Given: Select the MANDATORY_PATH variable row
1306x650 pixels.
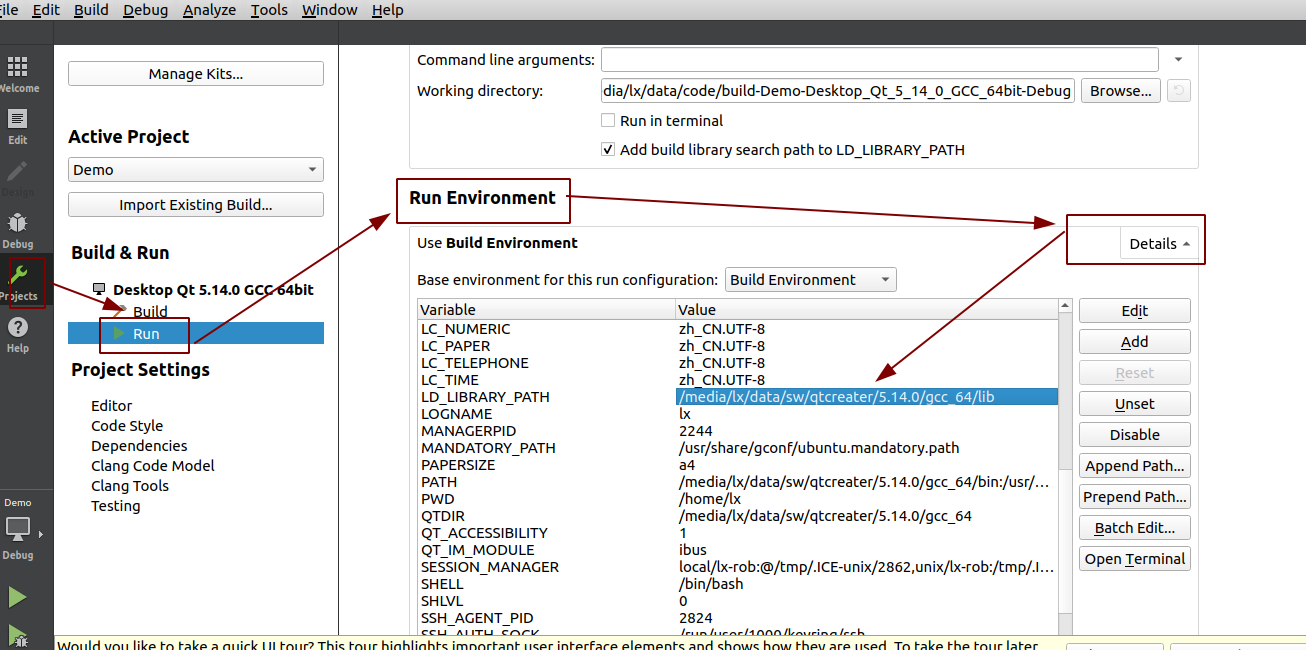Looking at the screenshot, I should 737,448.
